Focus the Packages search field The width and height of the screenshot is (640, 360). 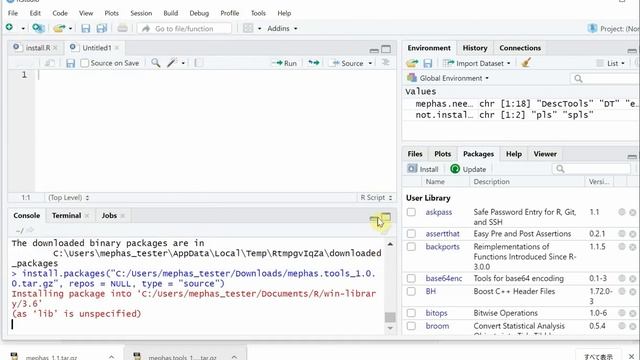591,169
